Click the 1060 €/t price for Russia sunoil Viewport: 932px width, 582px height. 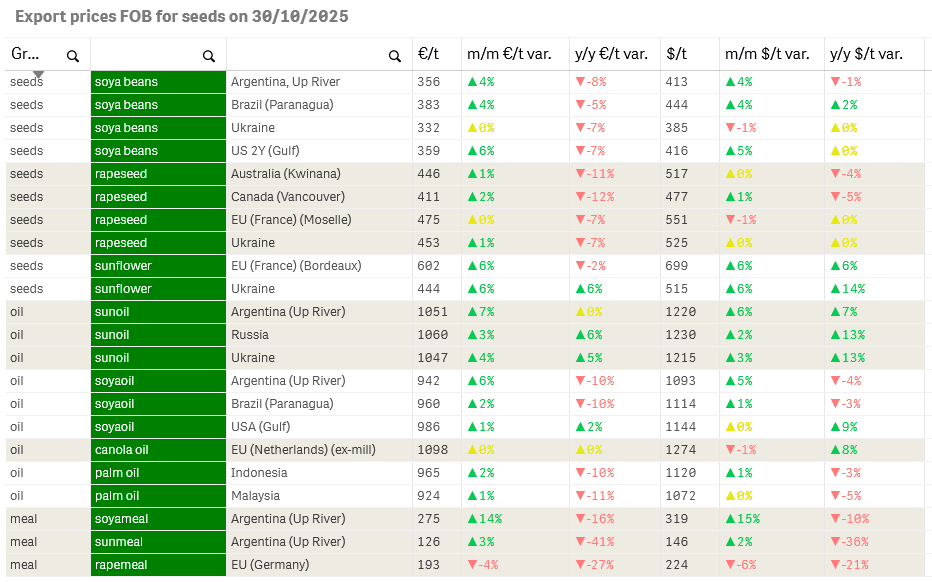432,335
